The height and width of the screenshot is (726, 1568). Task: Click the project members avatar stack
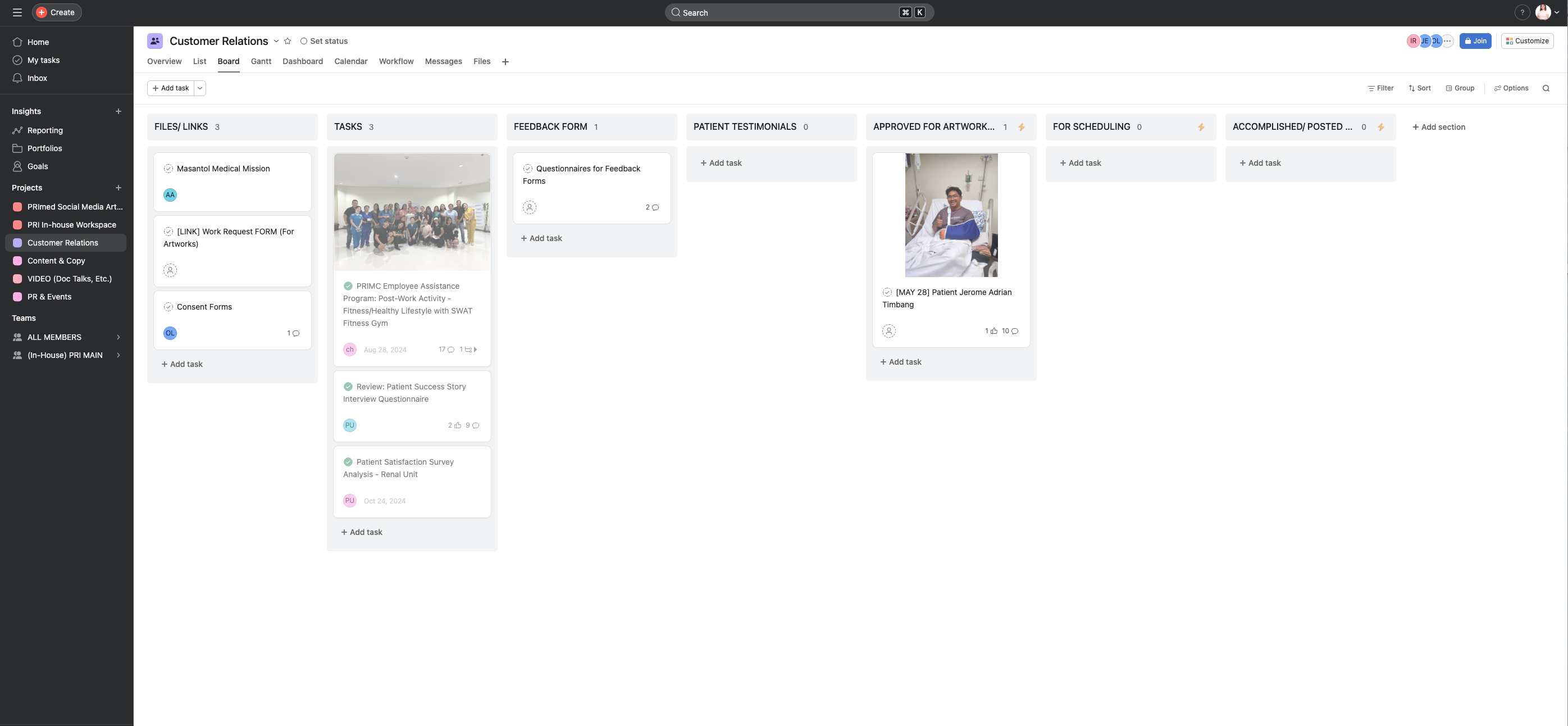click(1430, 41)
